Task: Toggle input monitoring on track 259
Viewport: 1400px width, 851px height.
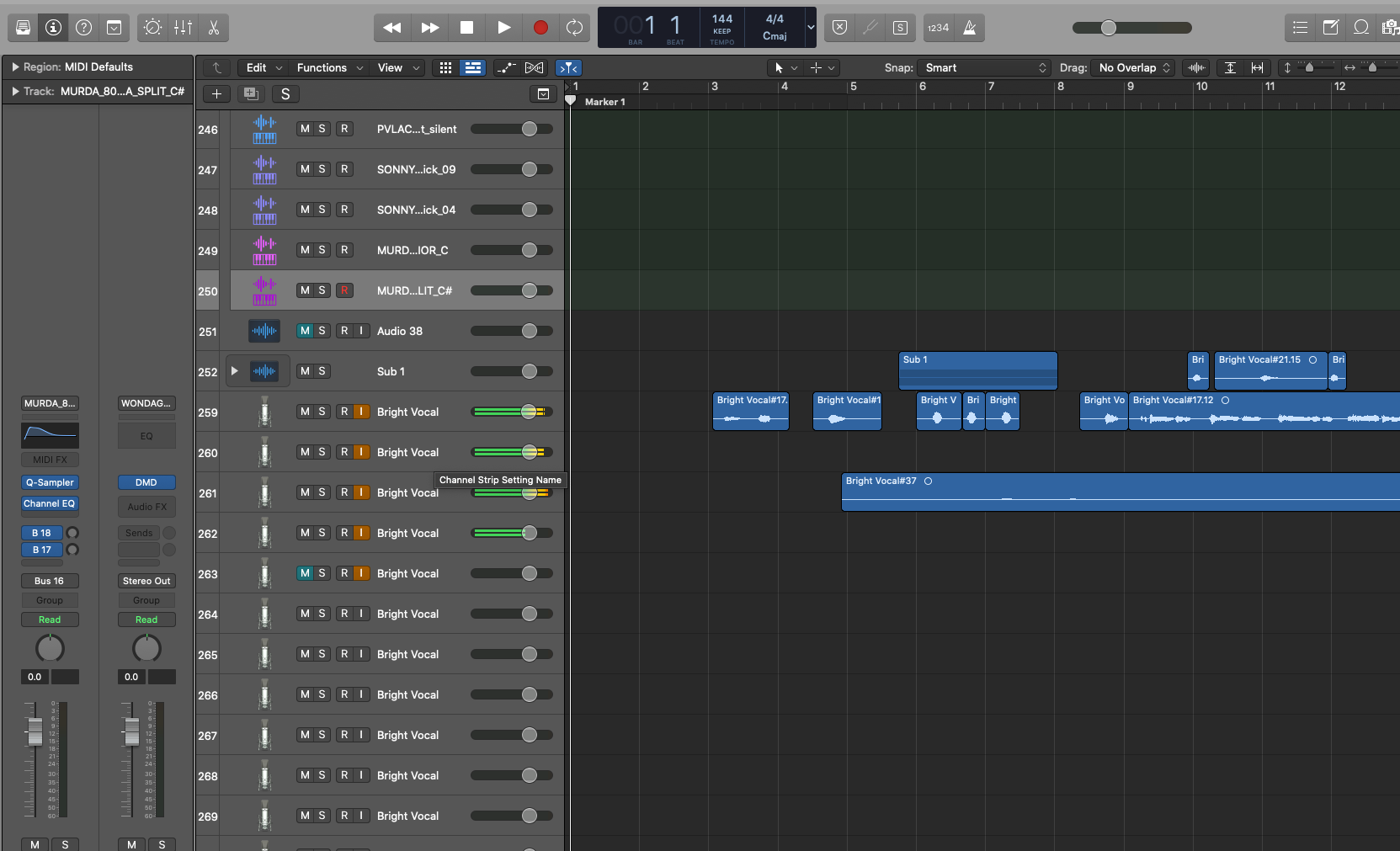Action: click(361, 412)
